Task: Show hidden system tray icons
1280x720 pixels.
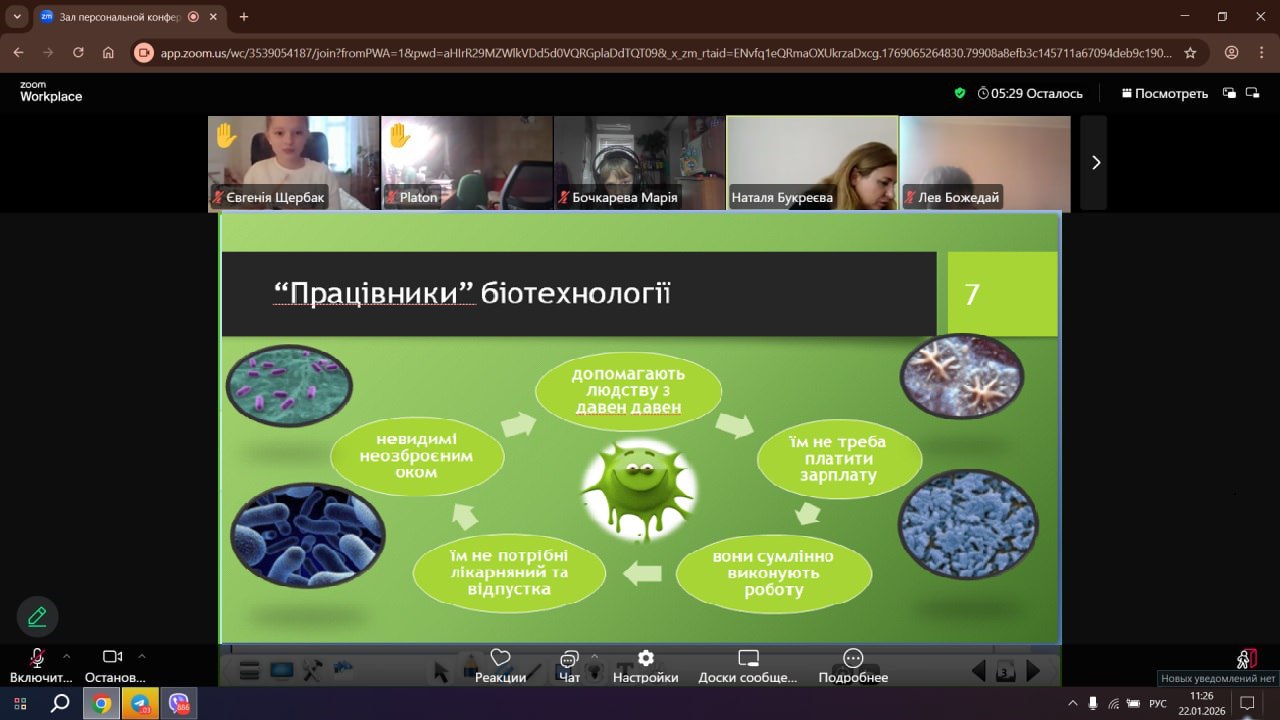Action: (x=1072, y=704)
